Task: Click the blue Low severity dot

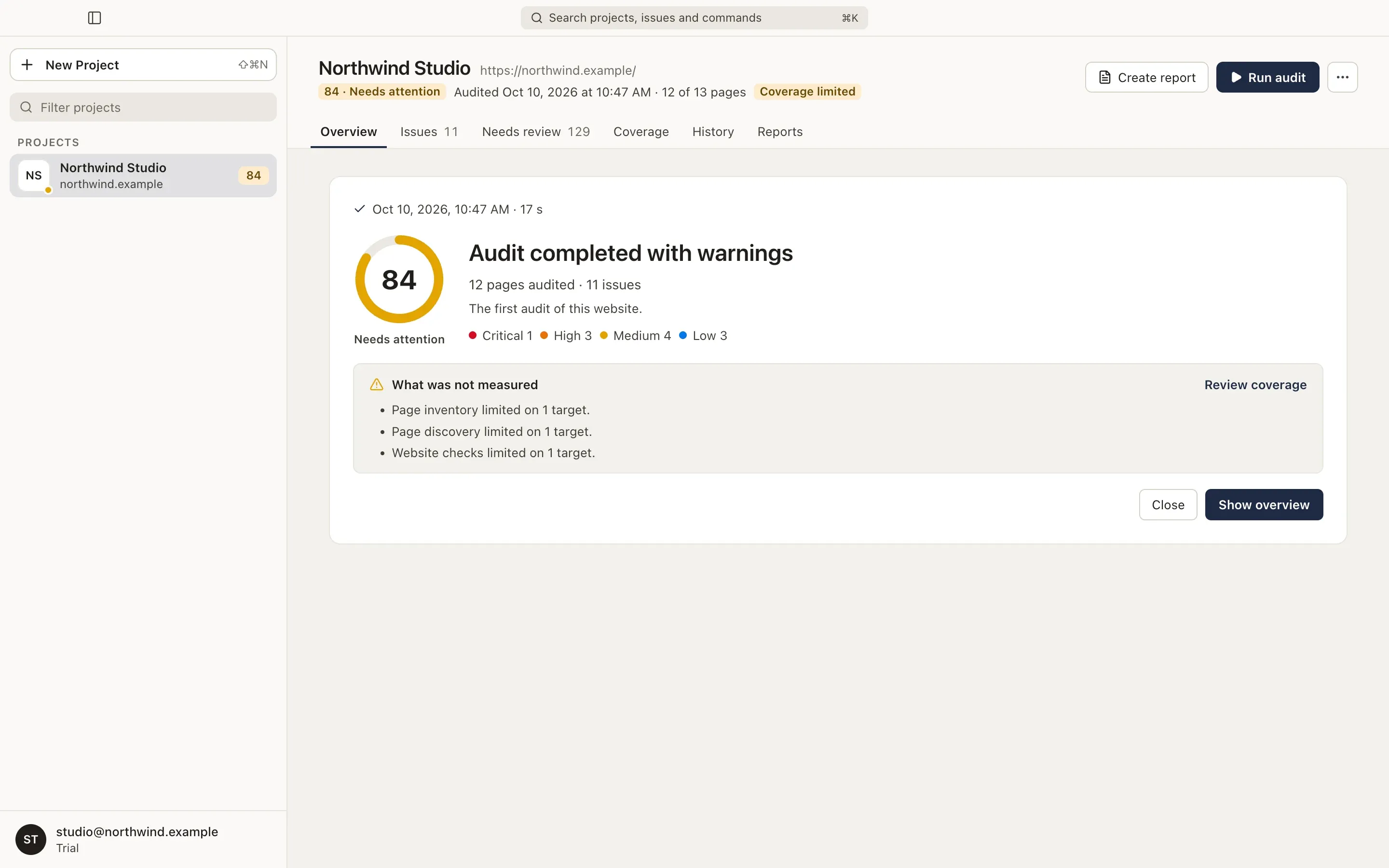Action: click(x=683, y=335)
